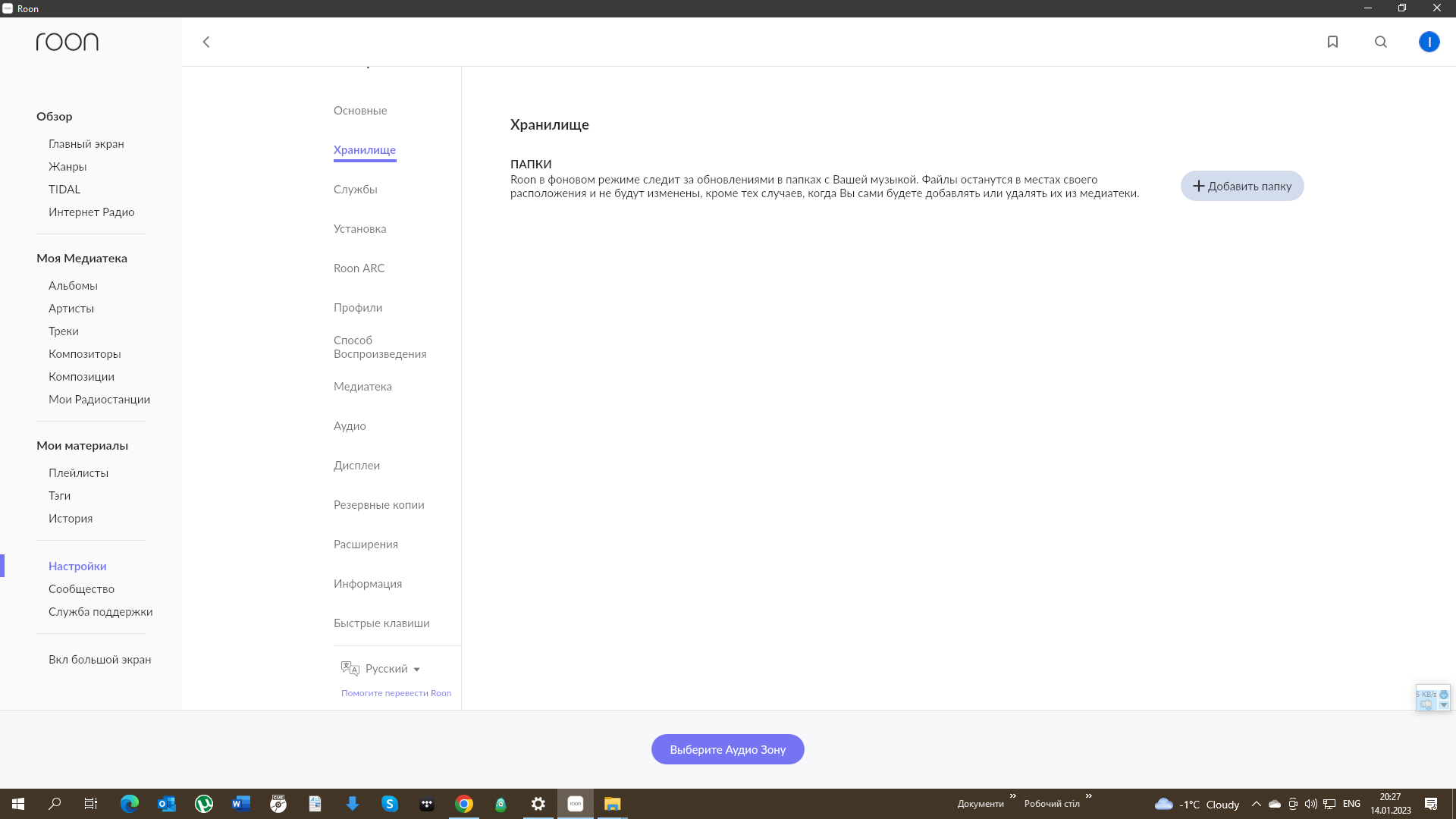The image size is (1456, 819).
Task: Open the Быстрые клавиши settings tab
Action: (381, 623)
